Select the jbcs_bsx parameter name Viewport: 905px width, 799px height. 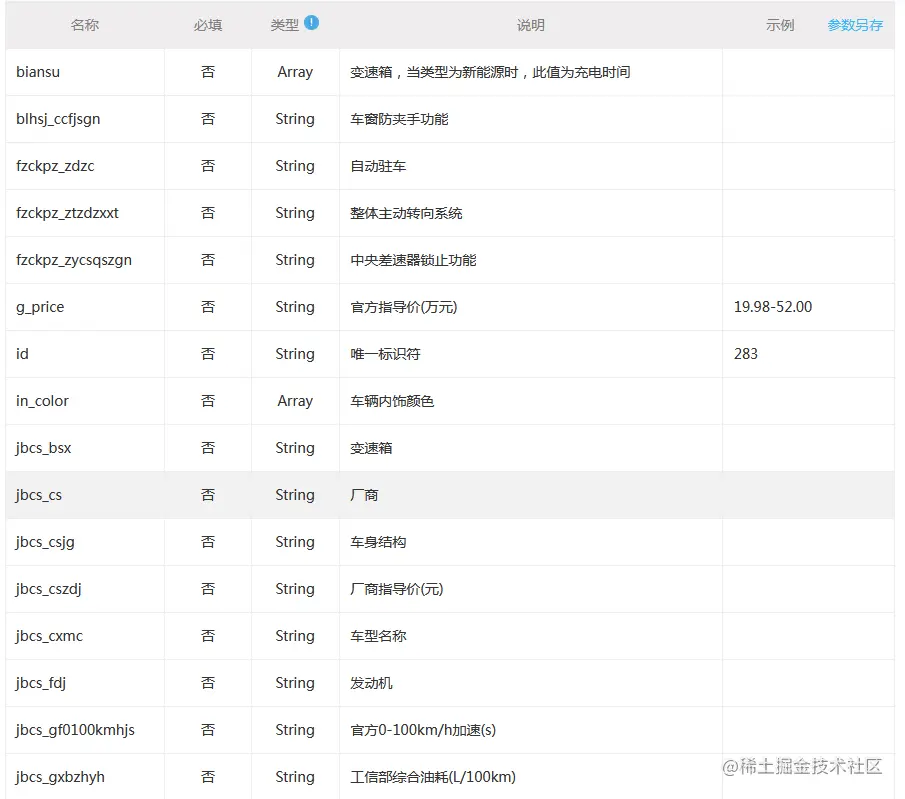click(x=44, y=448)
